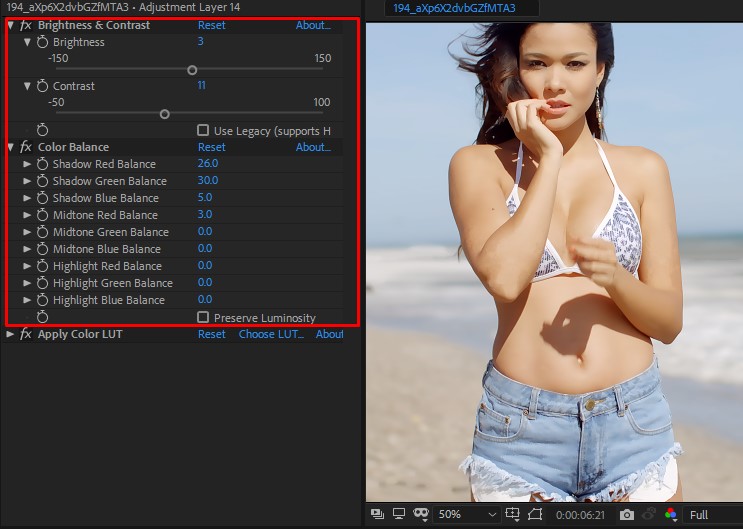This screenshot has height=529, width=743.
Task: Open About for Brightness & Contrast
Action: pos(313,25)
